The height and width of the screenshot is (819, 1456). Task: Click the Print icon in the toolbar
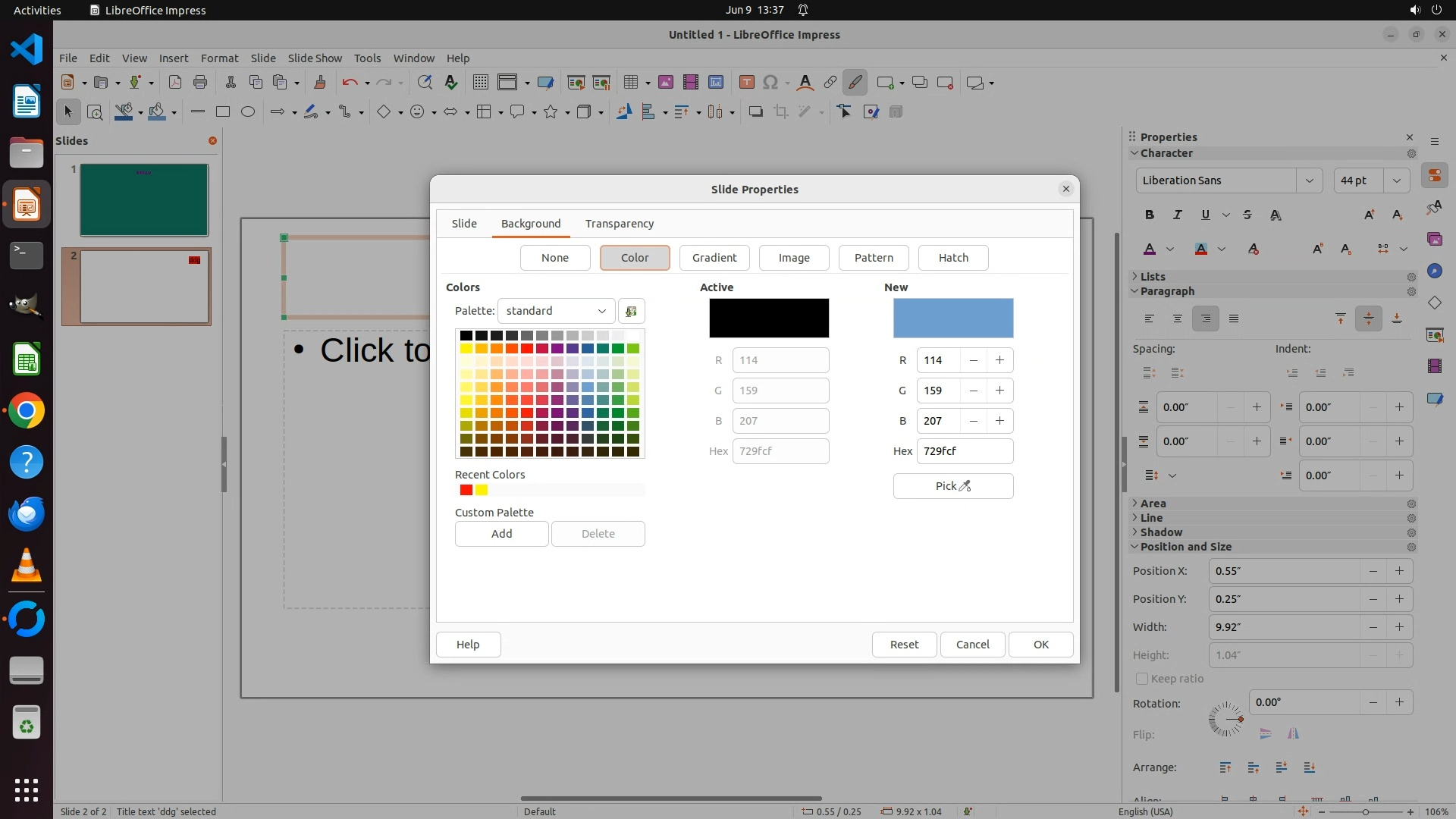pyautogui.click(x=200, y=83)
